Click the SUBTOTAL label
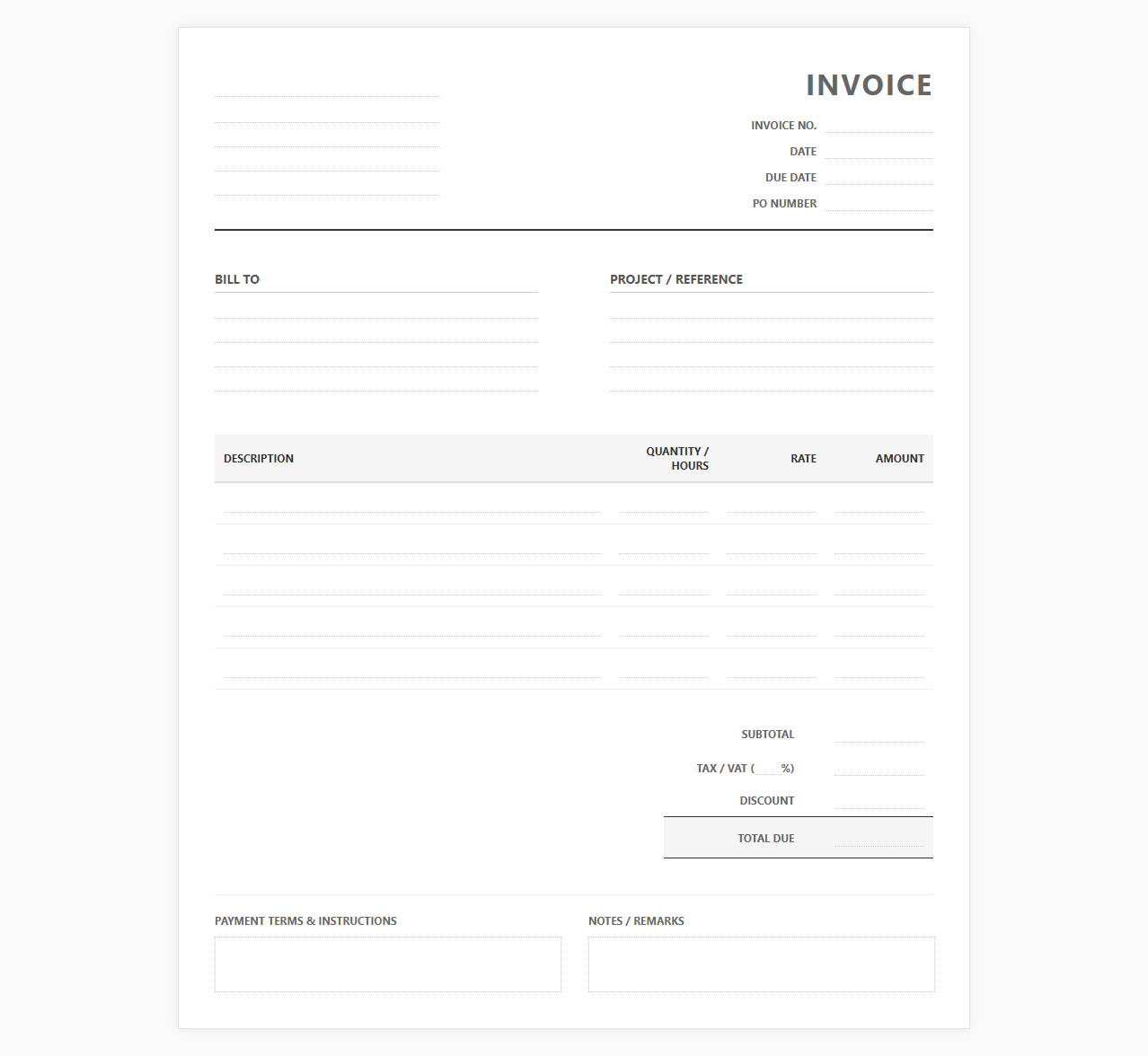 [x=768, y=734]
